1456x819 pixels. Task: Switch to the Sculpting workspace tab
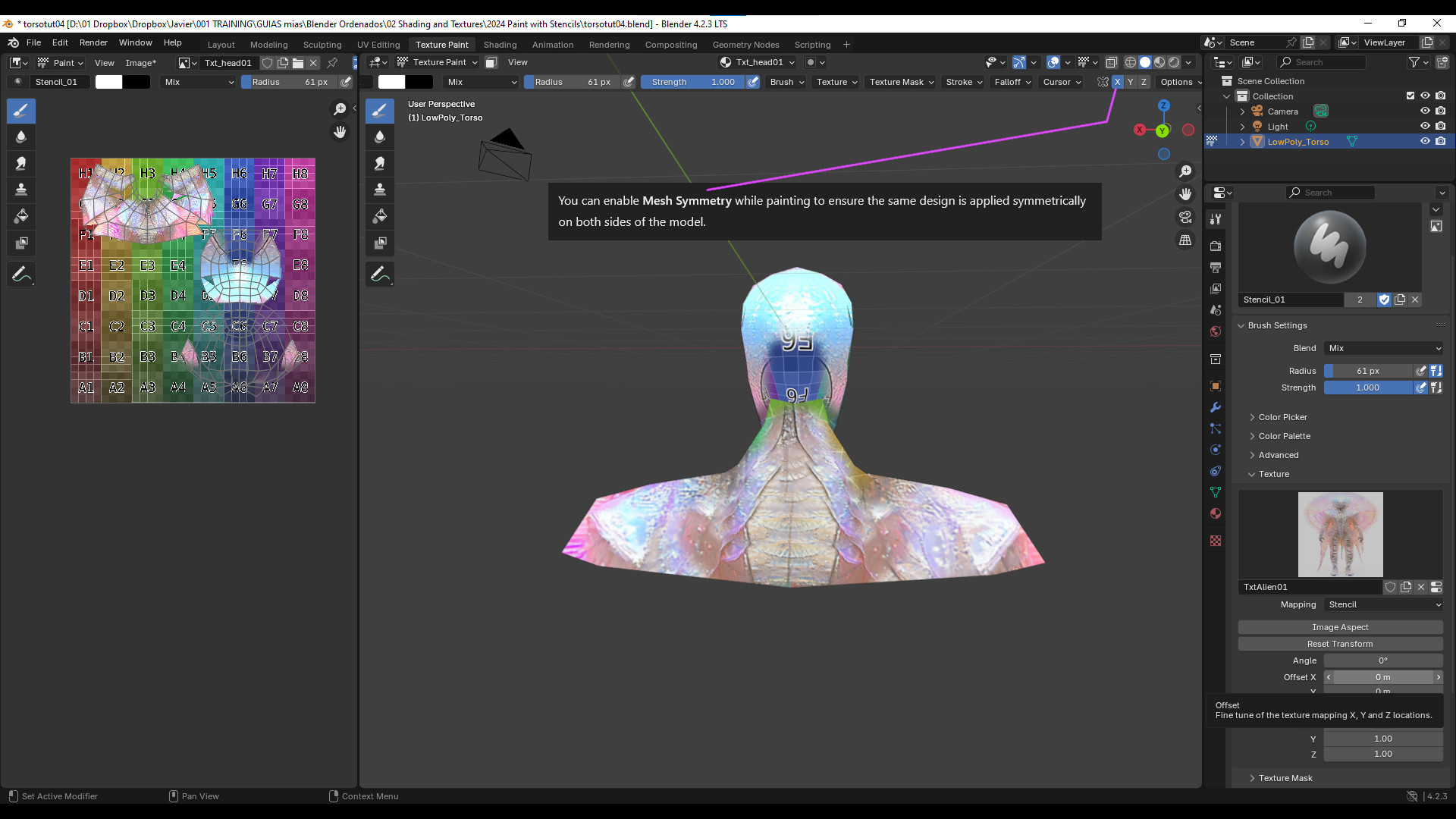pos(322,45)
